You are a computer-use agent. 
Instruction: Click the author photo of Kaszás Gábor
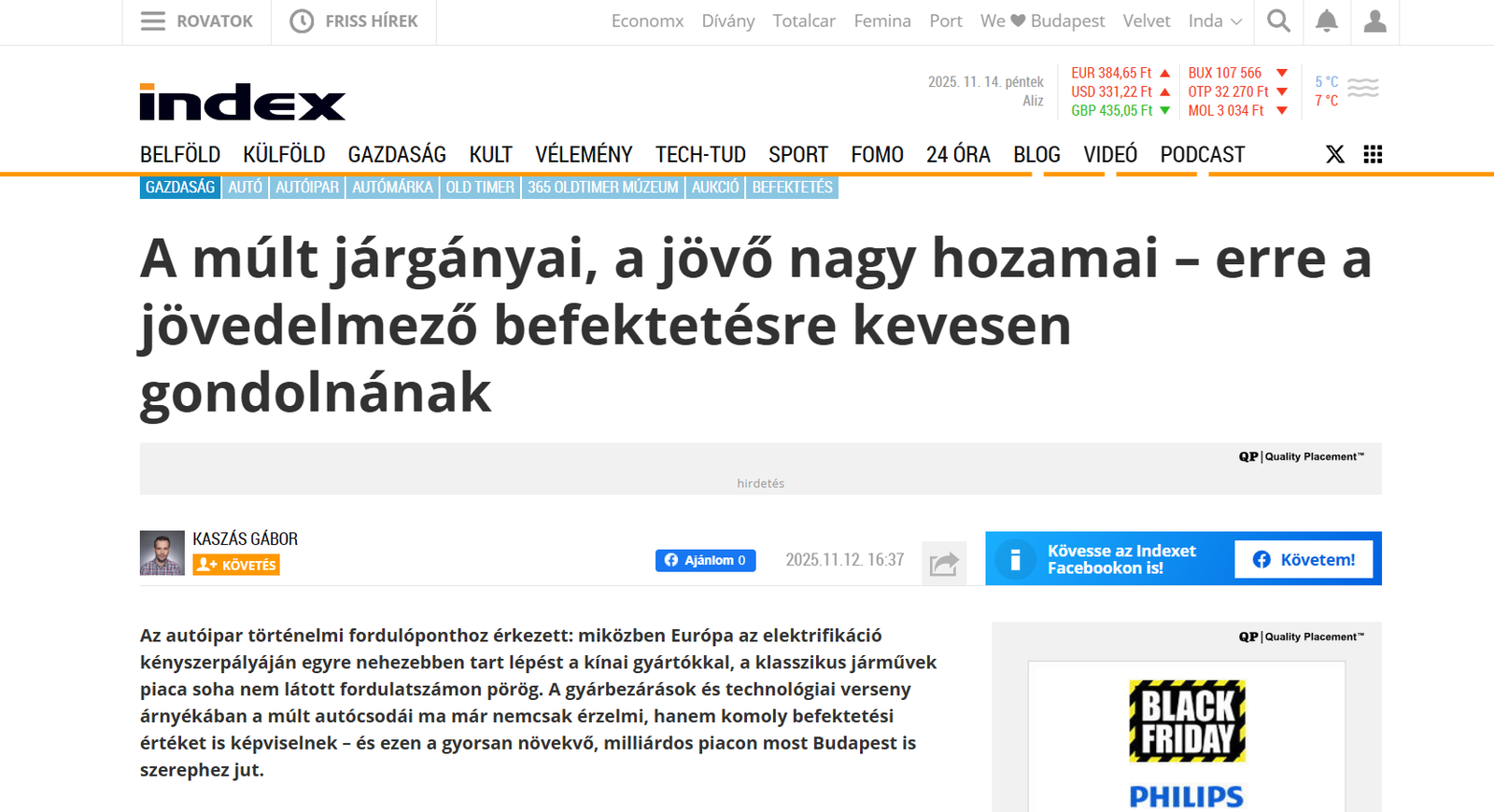point(162,553)
